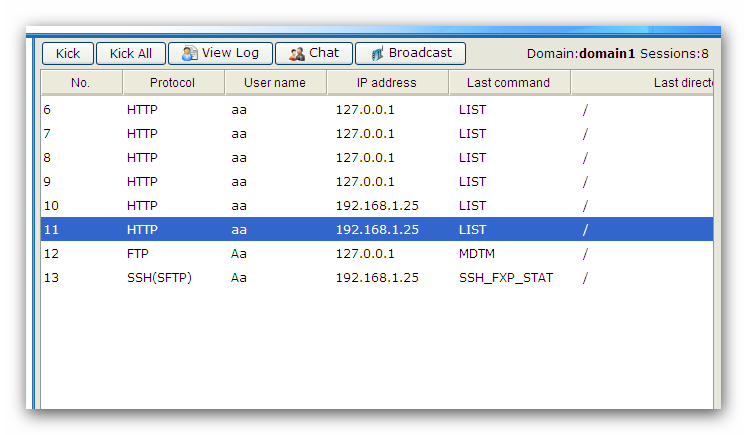Image resolution: width=747 pixels, height=435 pixels.
Task: Click the Broadcast icon
Action: click(x=377, y=54)
